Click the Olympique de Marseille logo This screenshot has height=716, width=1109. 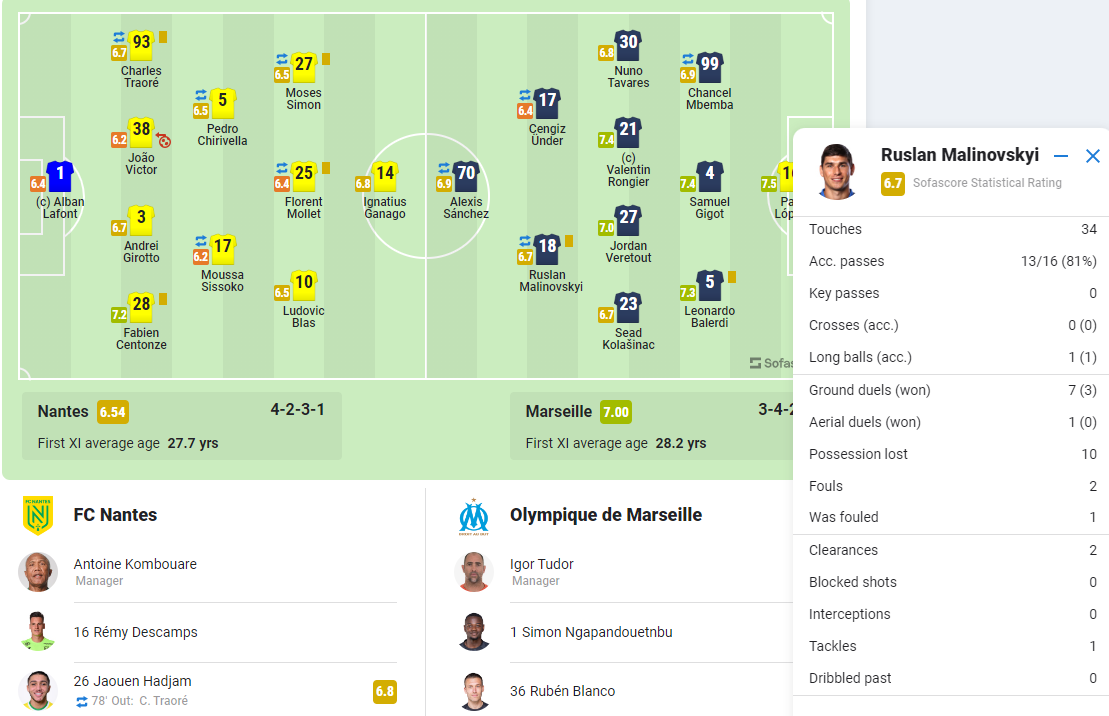(x=474, y=516)
